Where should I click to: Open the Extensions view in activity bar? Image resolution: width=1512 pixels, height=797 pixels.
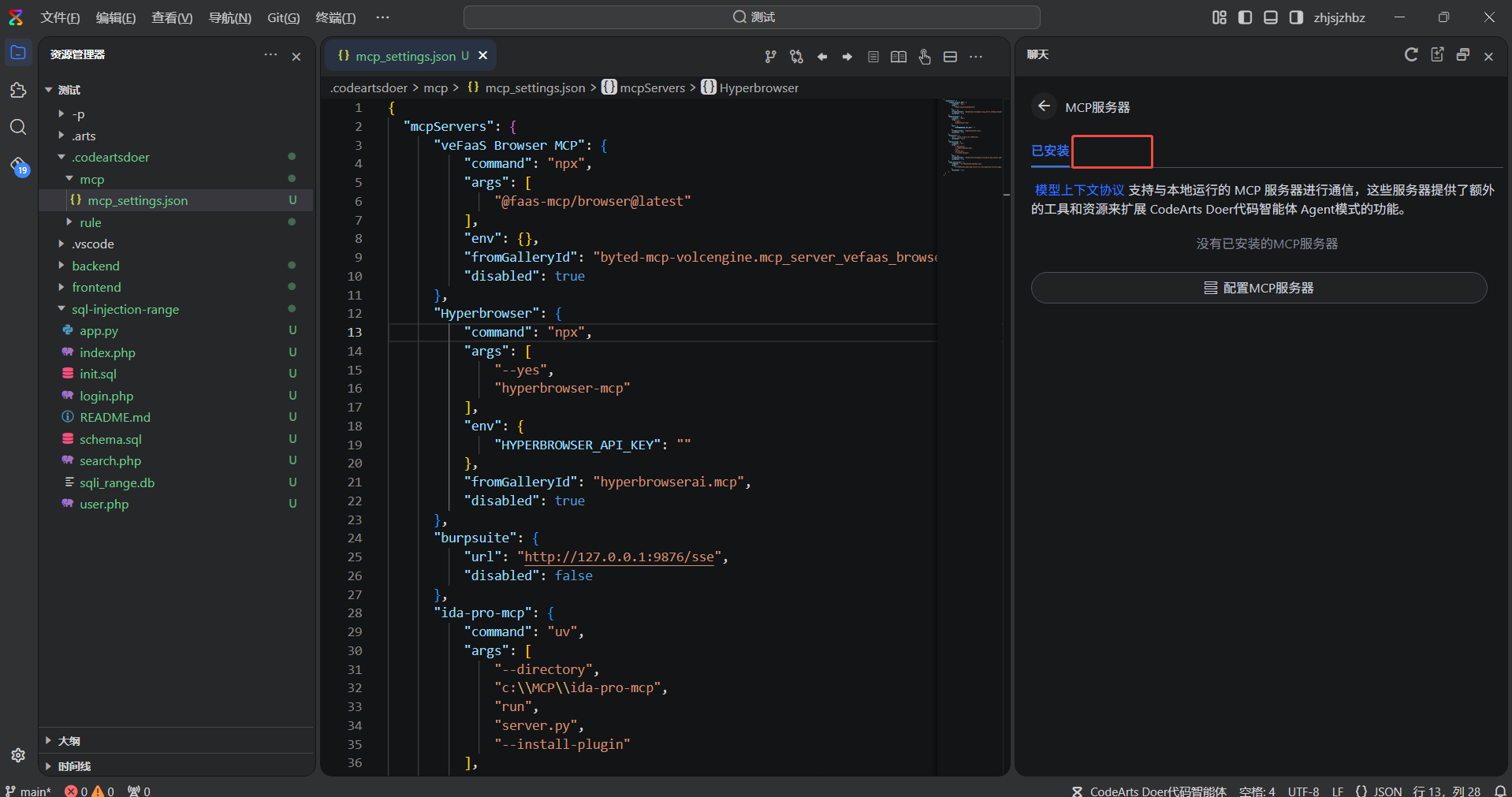(18, 91)
